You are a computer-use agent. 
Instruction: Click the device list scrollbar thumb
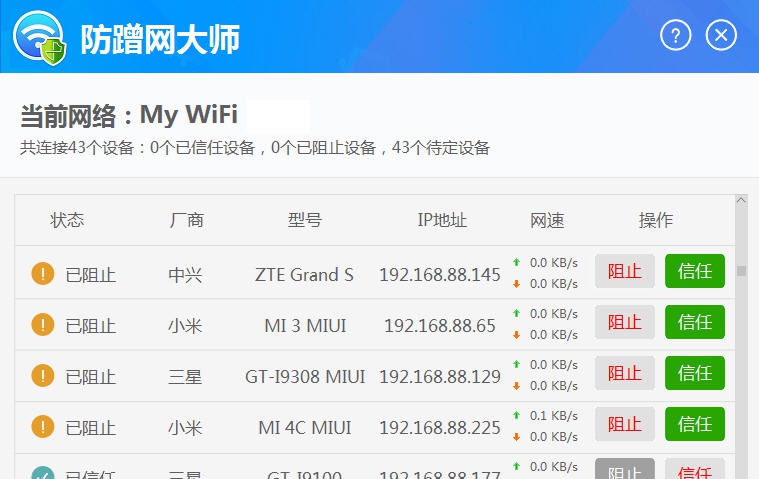[x=741, y=270]
